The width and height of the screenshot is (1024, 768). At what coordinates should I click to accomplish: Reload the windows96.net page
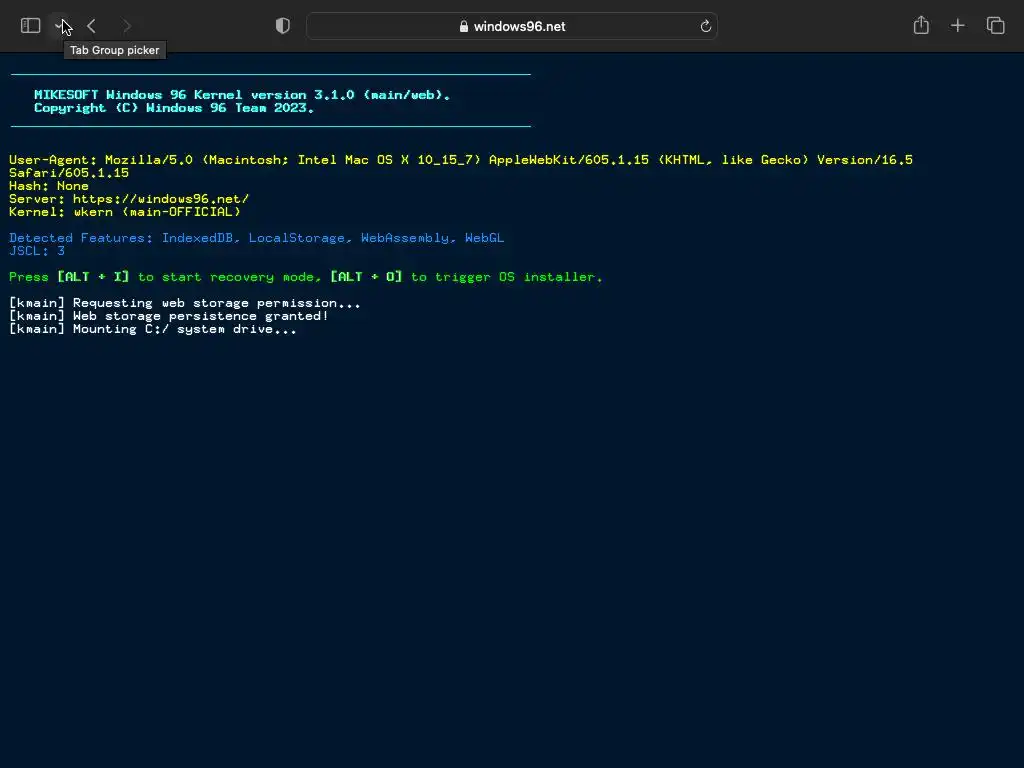(x=705, y=26)
